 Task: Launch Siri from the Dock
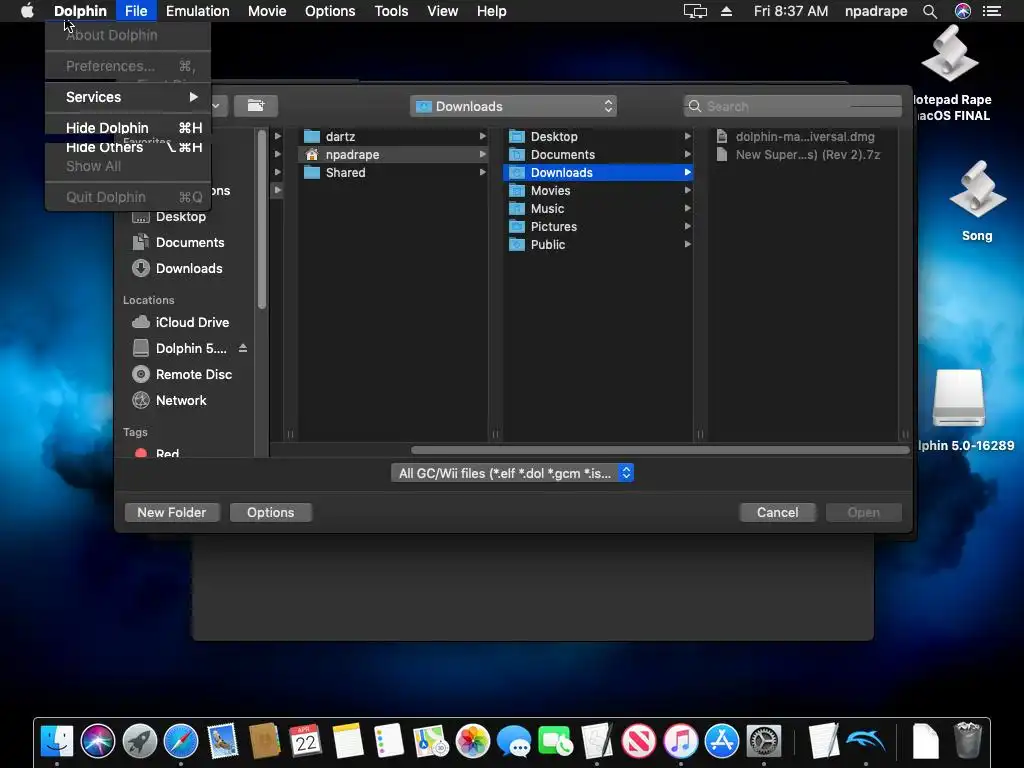(x=98, y=741)
